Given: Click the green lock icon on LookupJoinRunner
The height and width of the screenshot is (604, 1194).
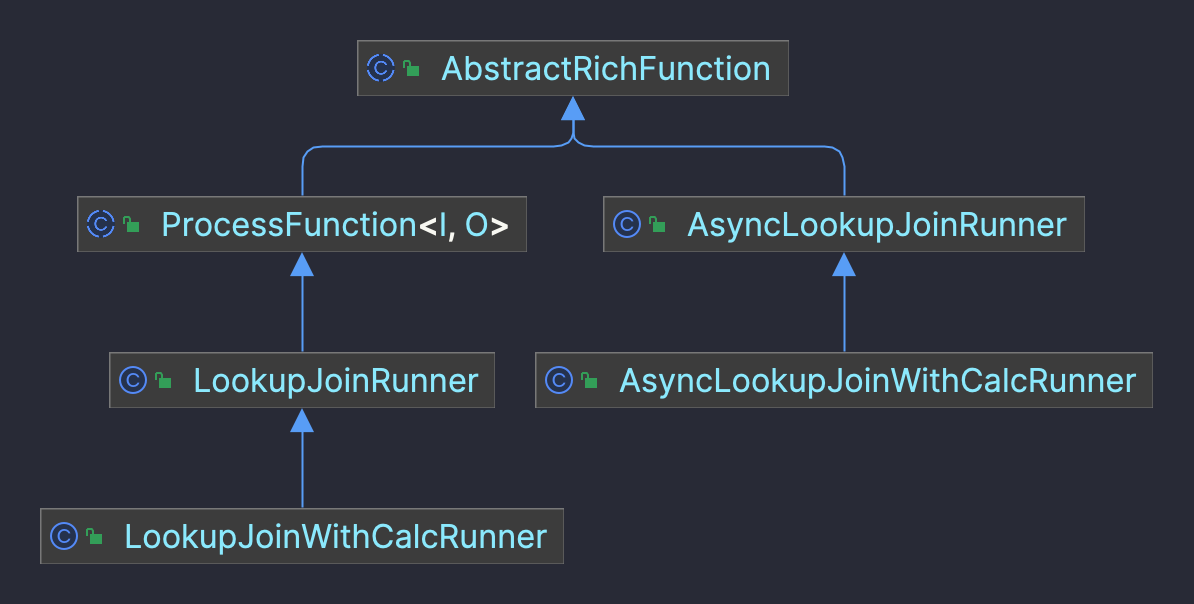Looking at the screenshot, I should point(163,380).
